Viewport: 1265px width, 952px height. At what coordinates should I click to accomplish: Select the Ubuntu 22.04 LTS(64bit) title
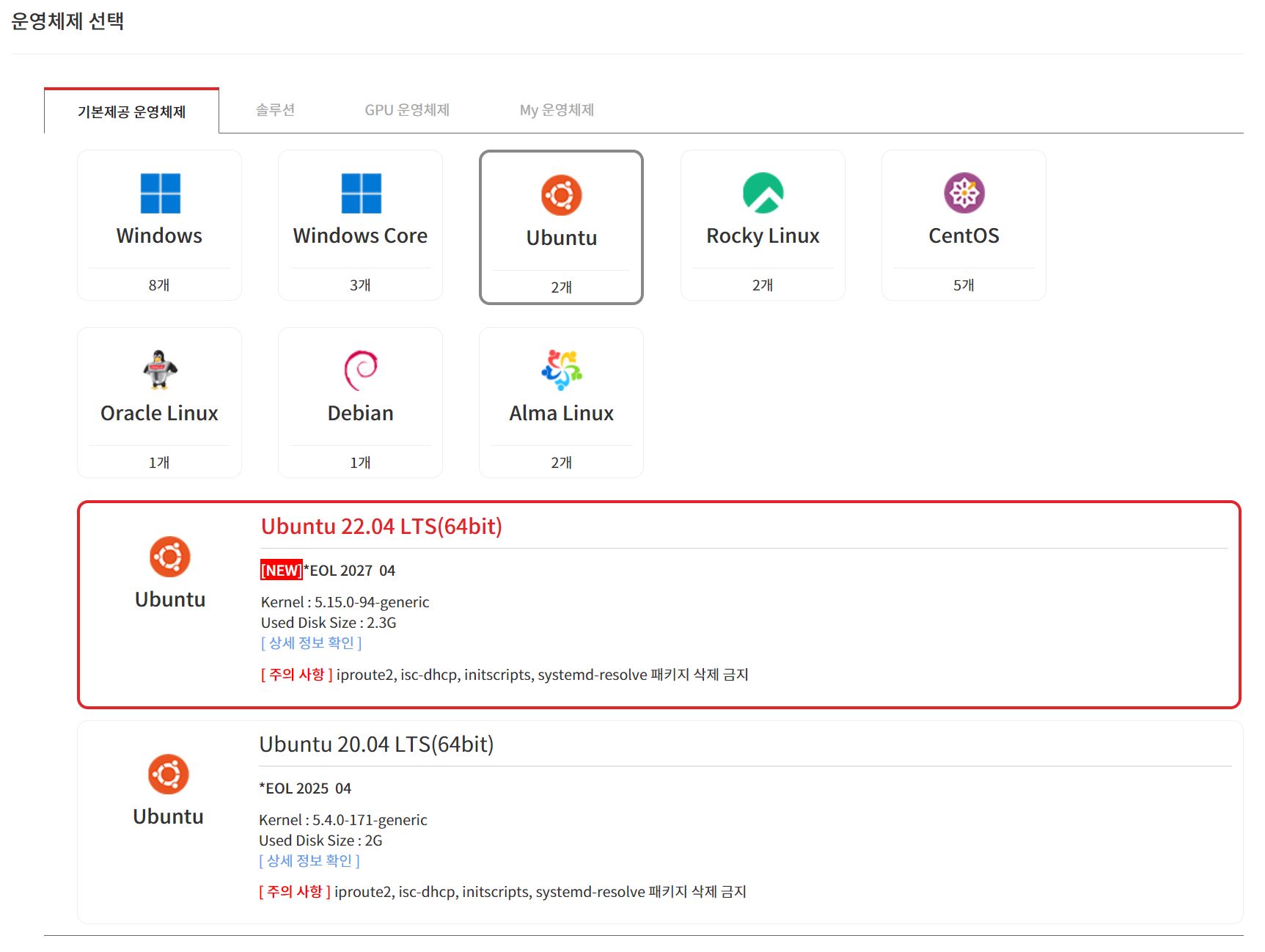click(381, 527)
